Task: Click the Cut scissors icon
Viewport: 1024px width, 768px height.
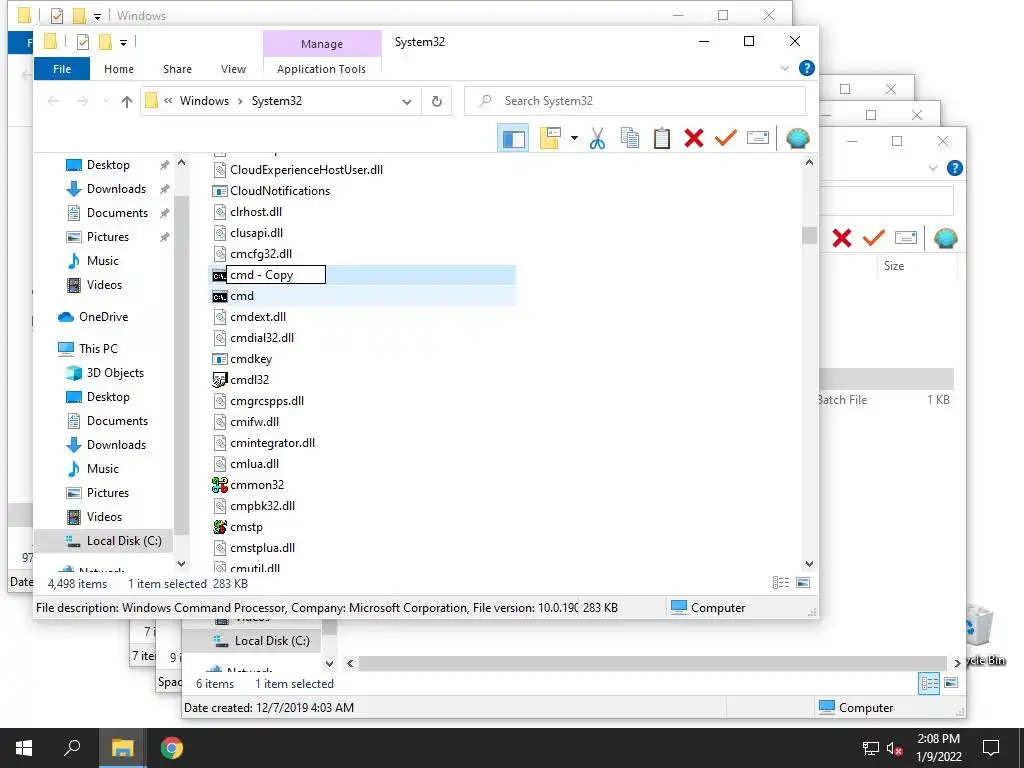Action: [597, 138]
